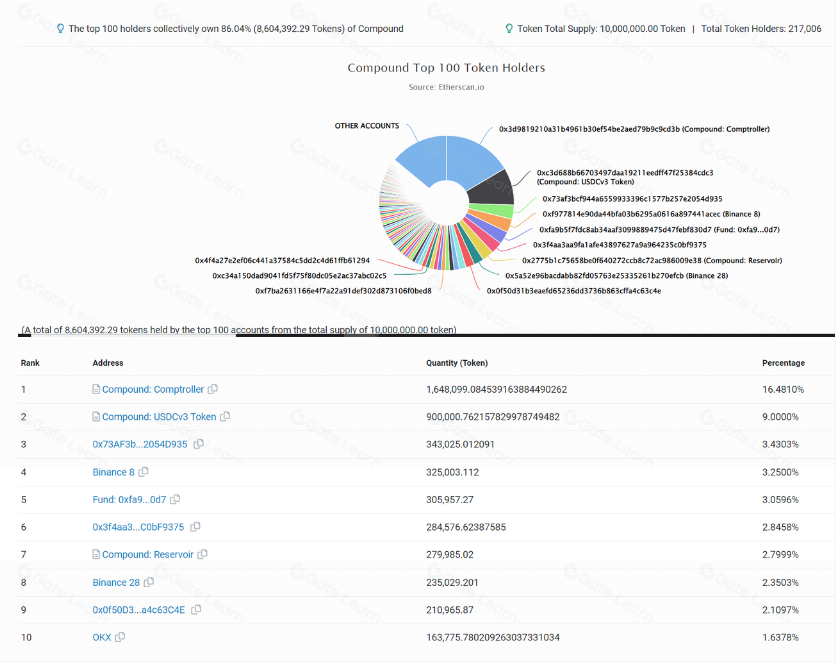Select the black Compound: USDCv3 Token pie slice

[494, 189]
